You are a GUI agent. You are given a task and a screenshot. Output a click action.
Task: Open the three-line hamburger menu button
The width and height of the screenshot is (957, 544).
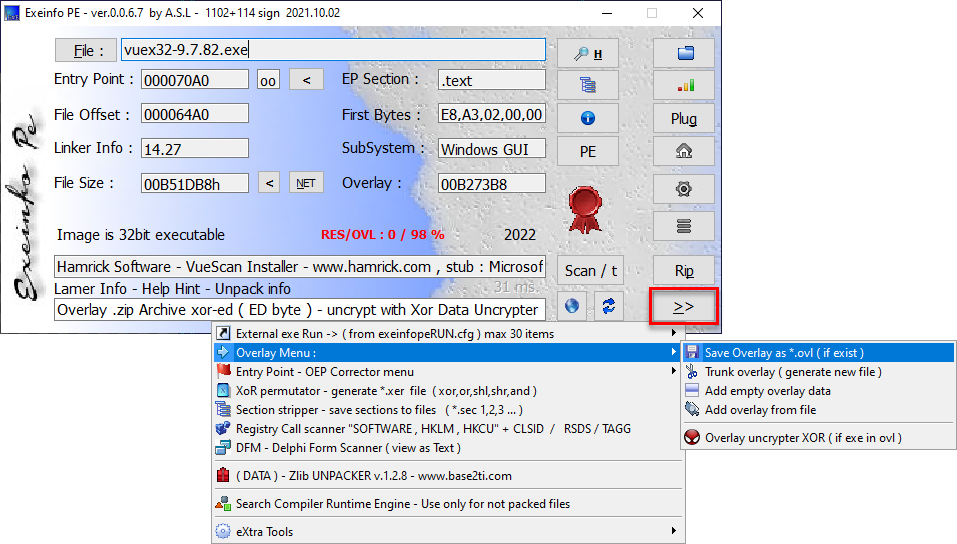pos(684,227)
